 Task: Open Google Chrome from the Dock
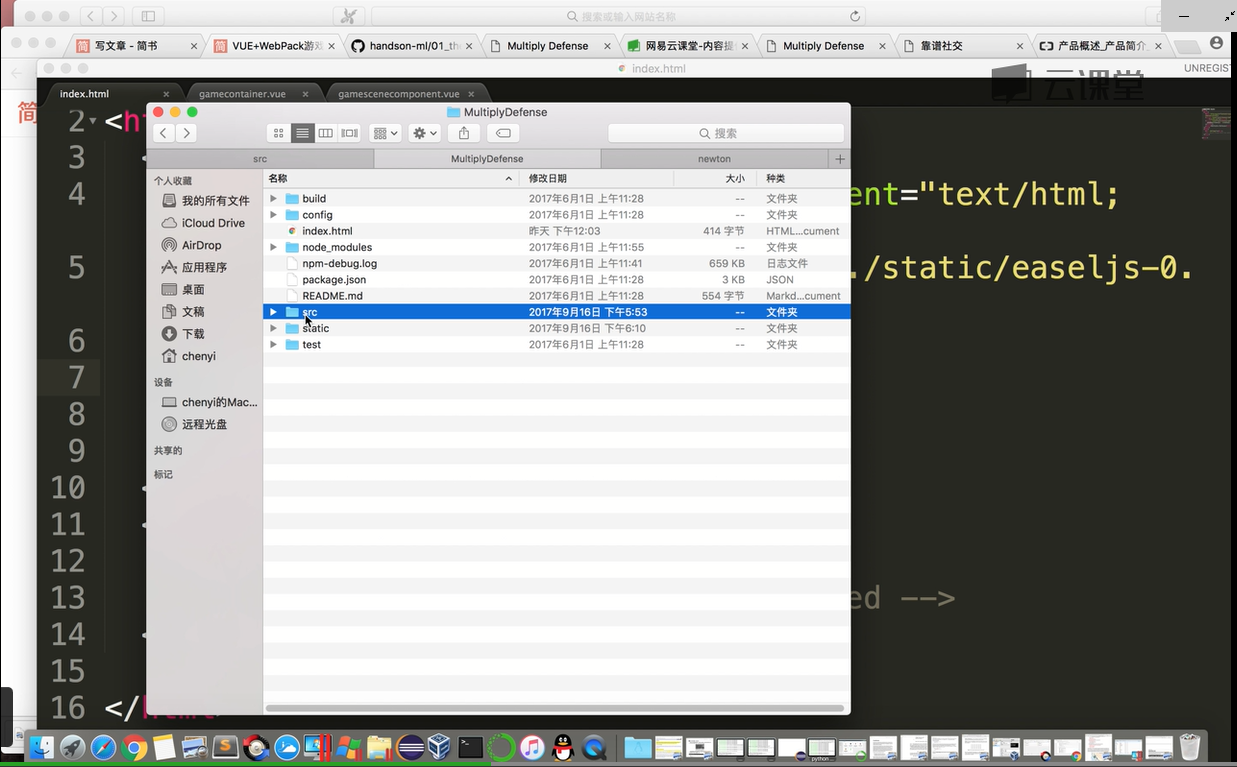(134, 747)
